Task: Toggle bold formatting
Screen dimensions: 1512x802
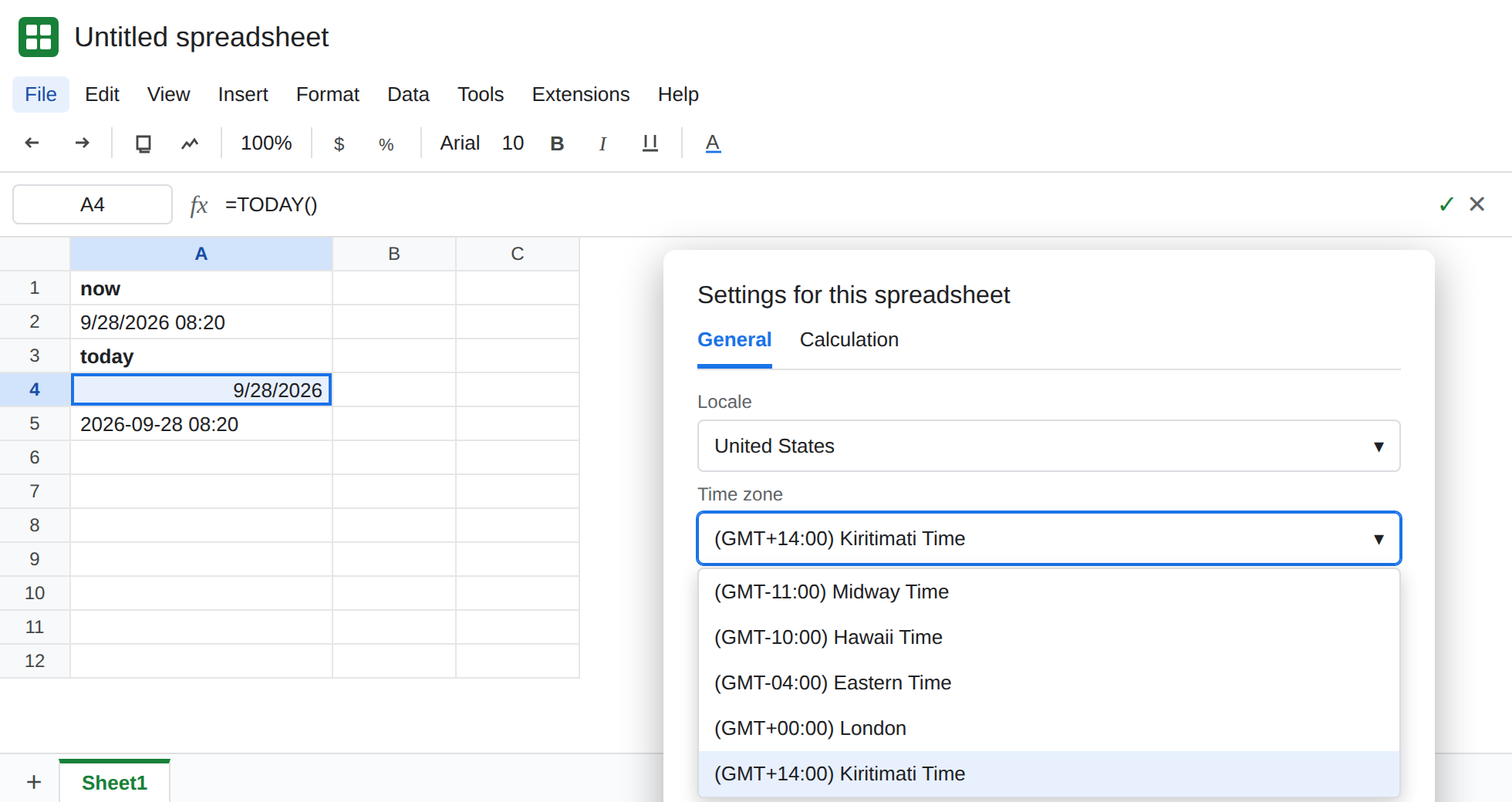Action: 557,143
